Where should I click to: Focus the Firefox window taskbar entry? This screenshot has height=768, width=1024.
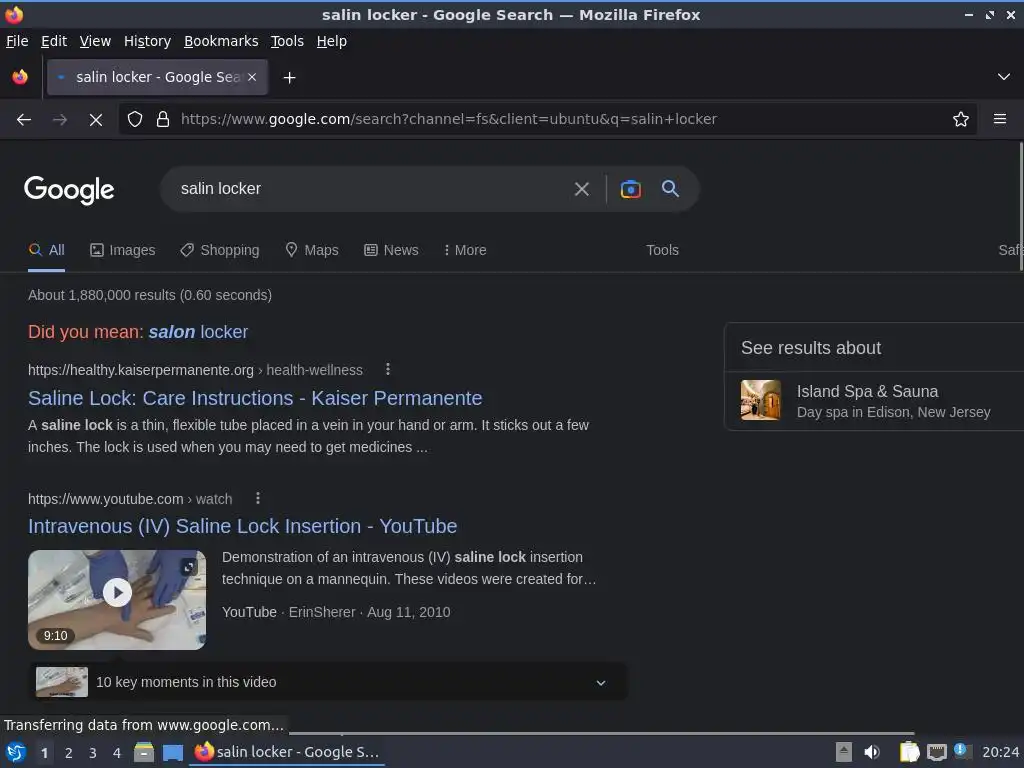(x=287, y=752)
